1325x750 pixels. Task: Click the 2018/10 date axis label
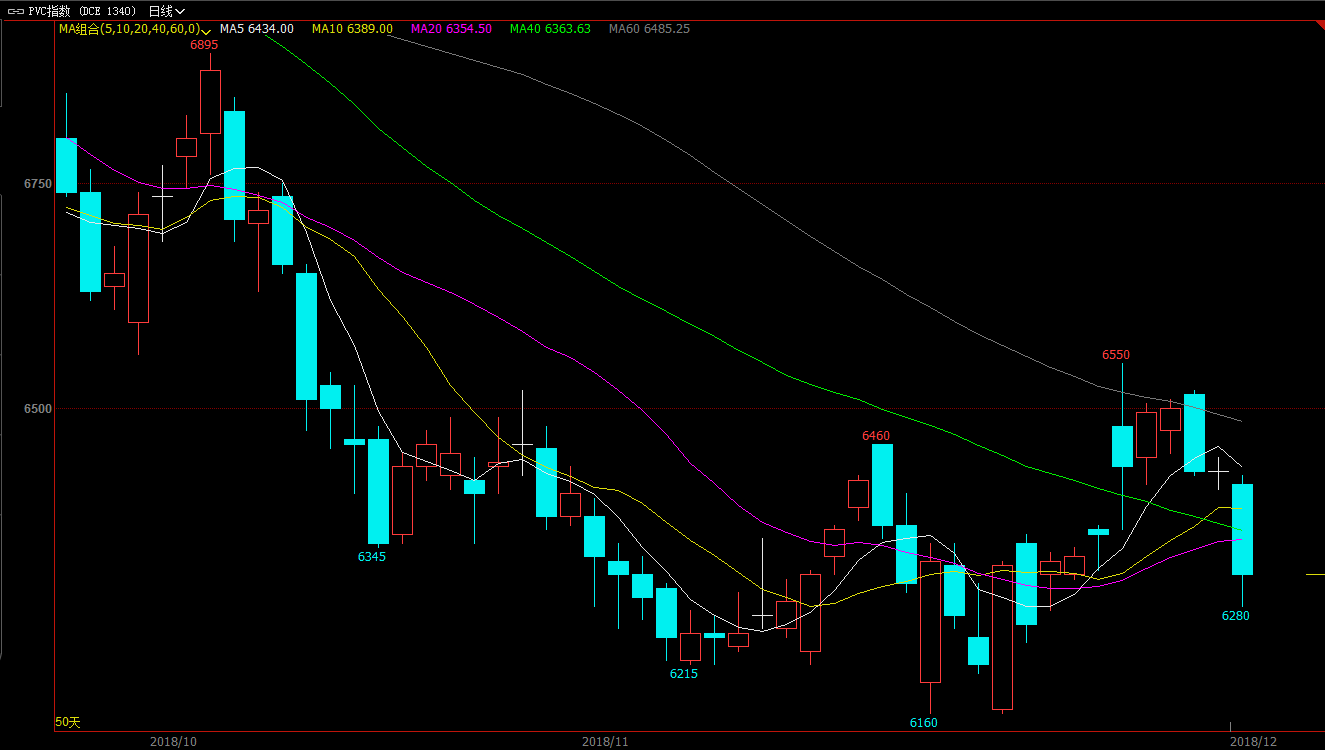coord(173,742)
